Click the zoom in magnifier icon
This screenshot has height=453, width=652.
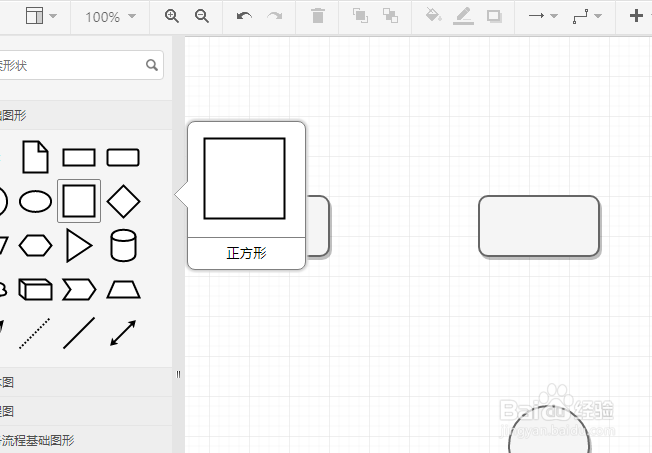coord(172,16)
